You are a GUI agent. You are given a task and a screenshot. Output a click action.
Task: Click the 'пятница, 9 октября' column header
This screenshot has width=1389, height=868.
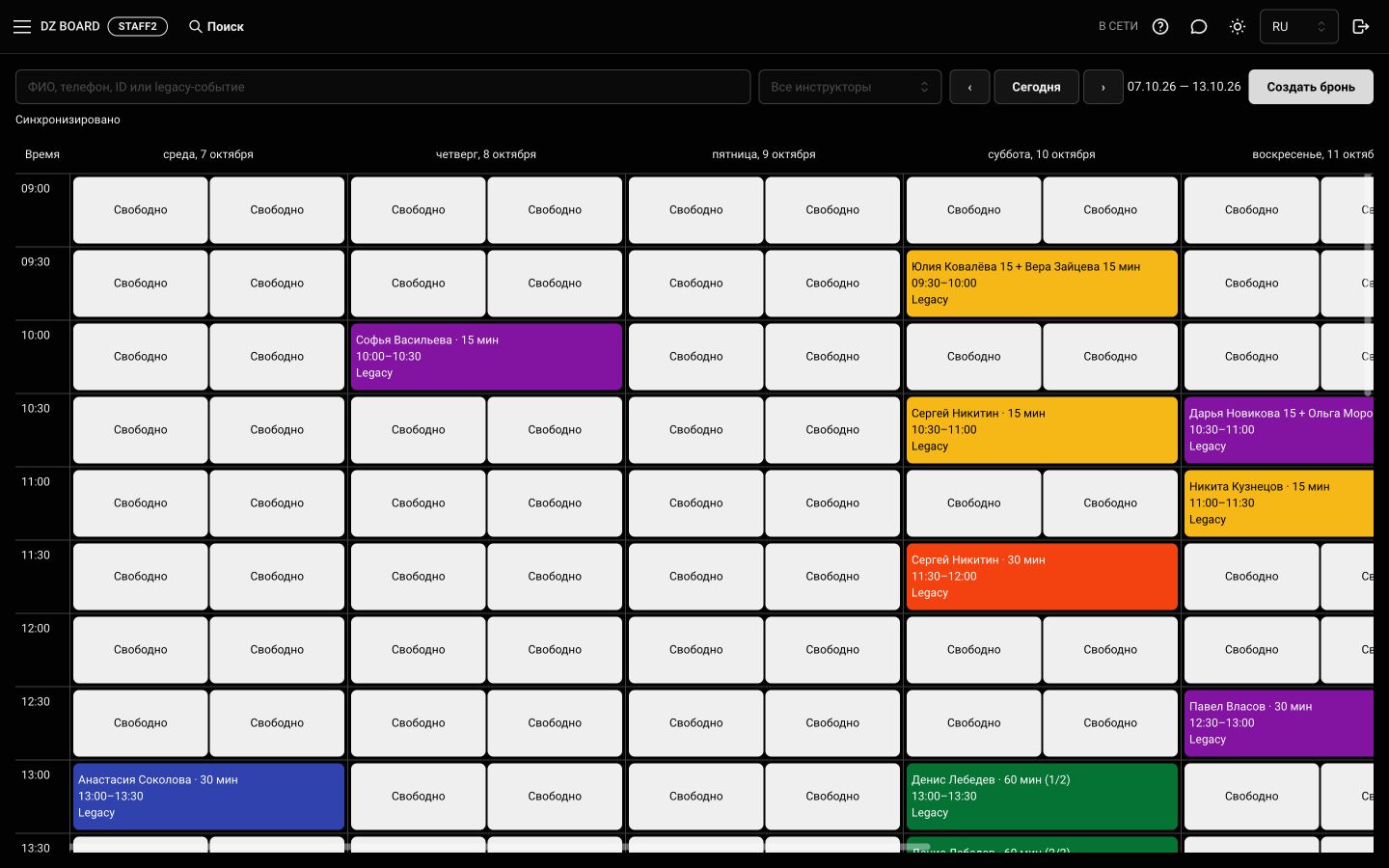pos(764,154)
